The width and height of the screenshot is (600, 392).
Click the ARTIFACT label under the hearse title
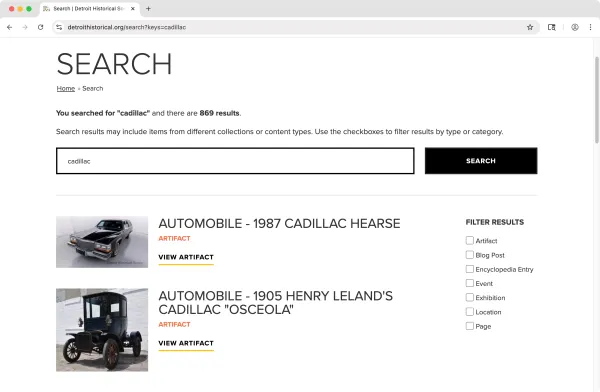[x=174, y=238]
